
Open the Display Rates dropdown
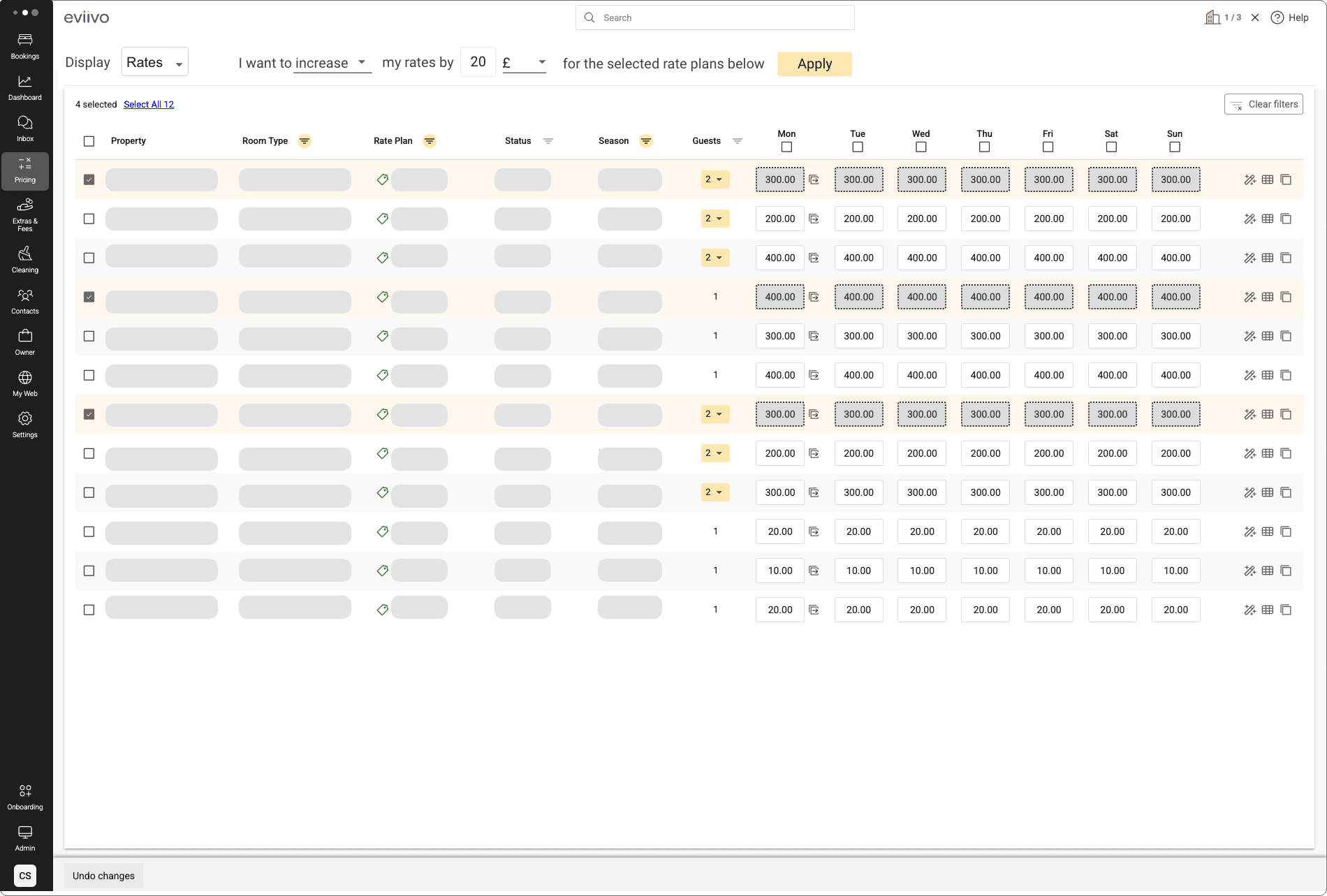coord(154,62)
